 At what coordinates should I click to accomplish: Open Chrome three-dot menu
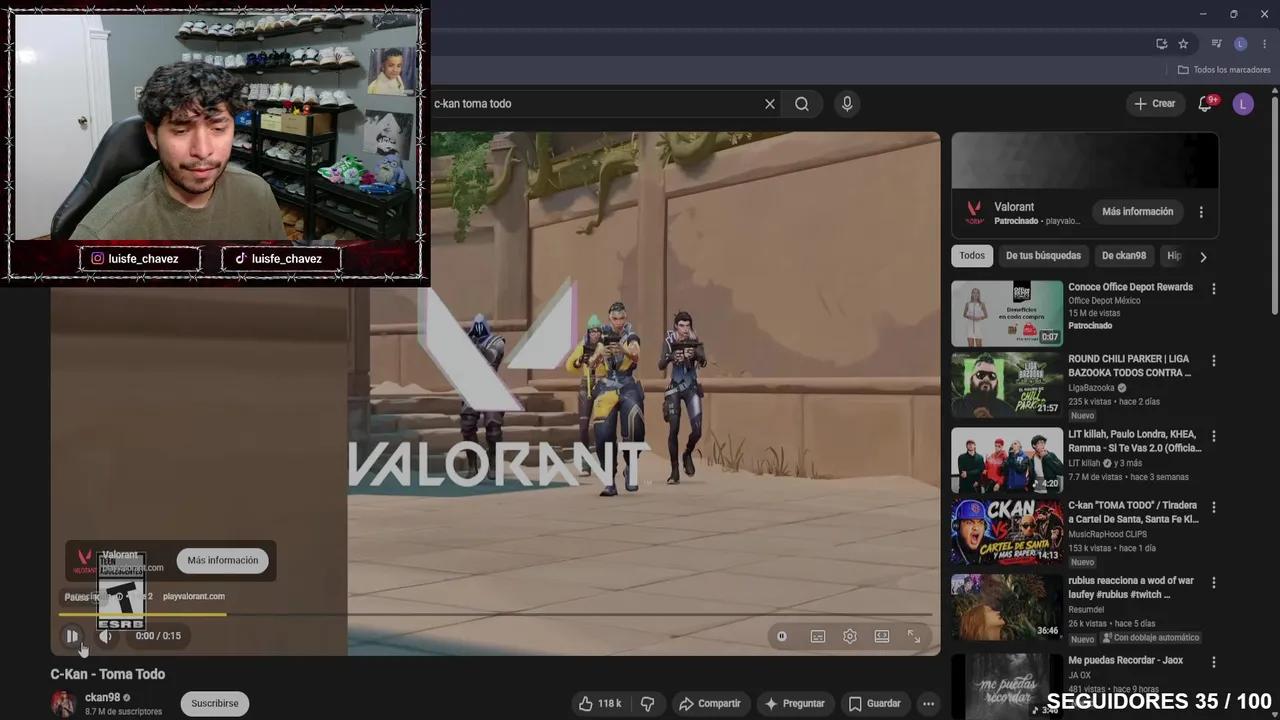1263,44
